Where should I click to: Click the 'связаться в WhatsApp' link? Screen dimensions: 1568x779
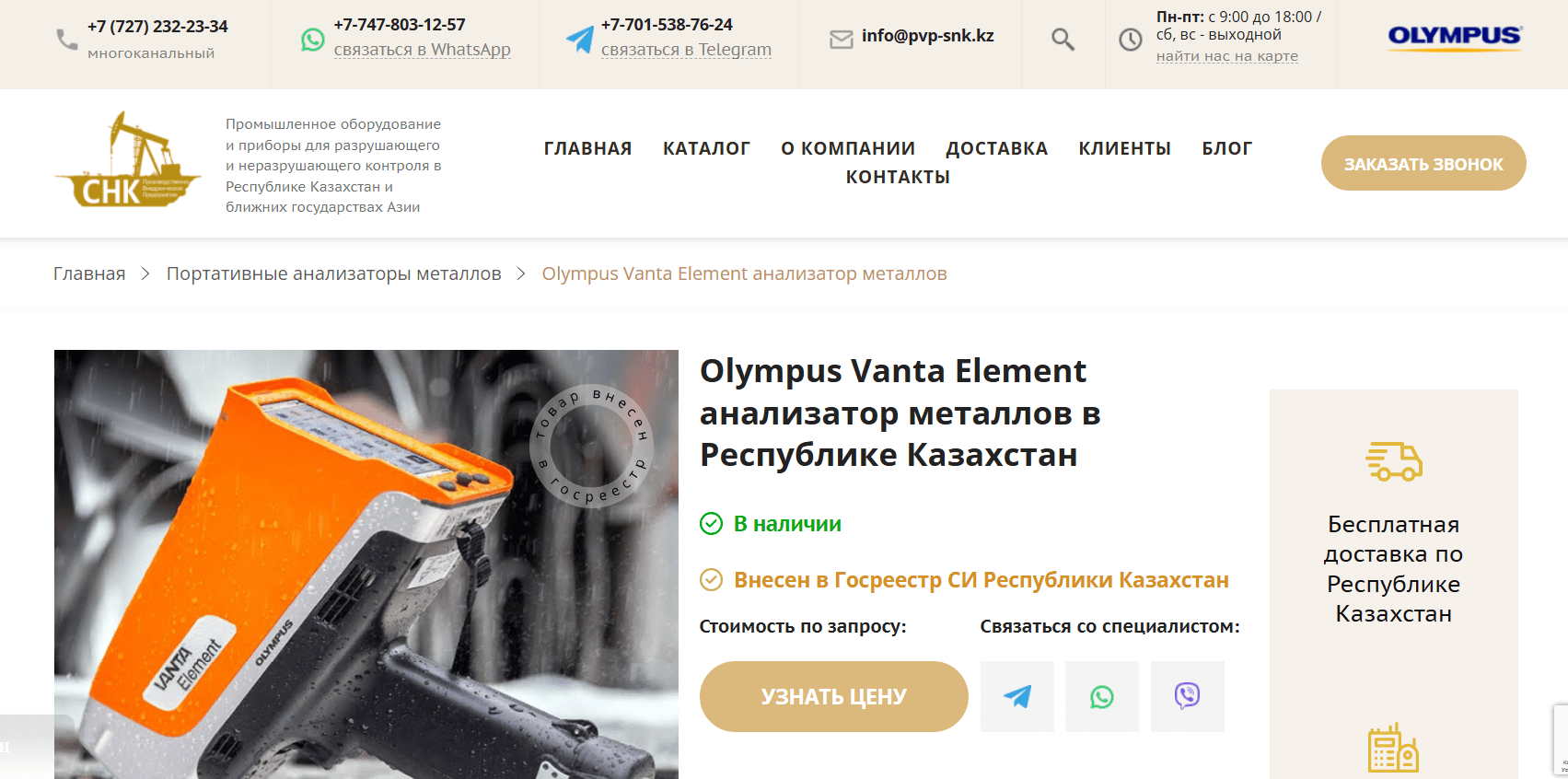pos(423,50)
